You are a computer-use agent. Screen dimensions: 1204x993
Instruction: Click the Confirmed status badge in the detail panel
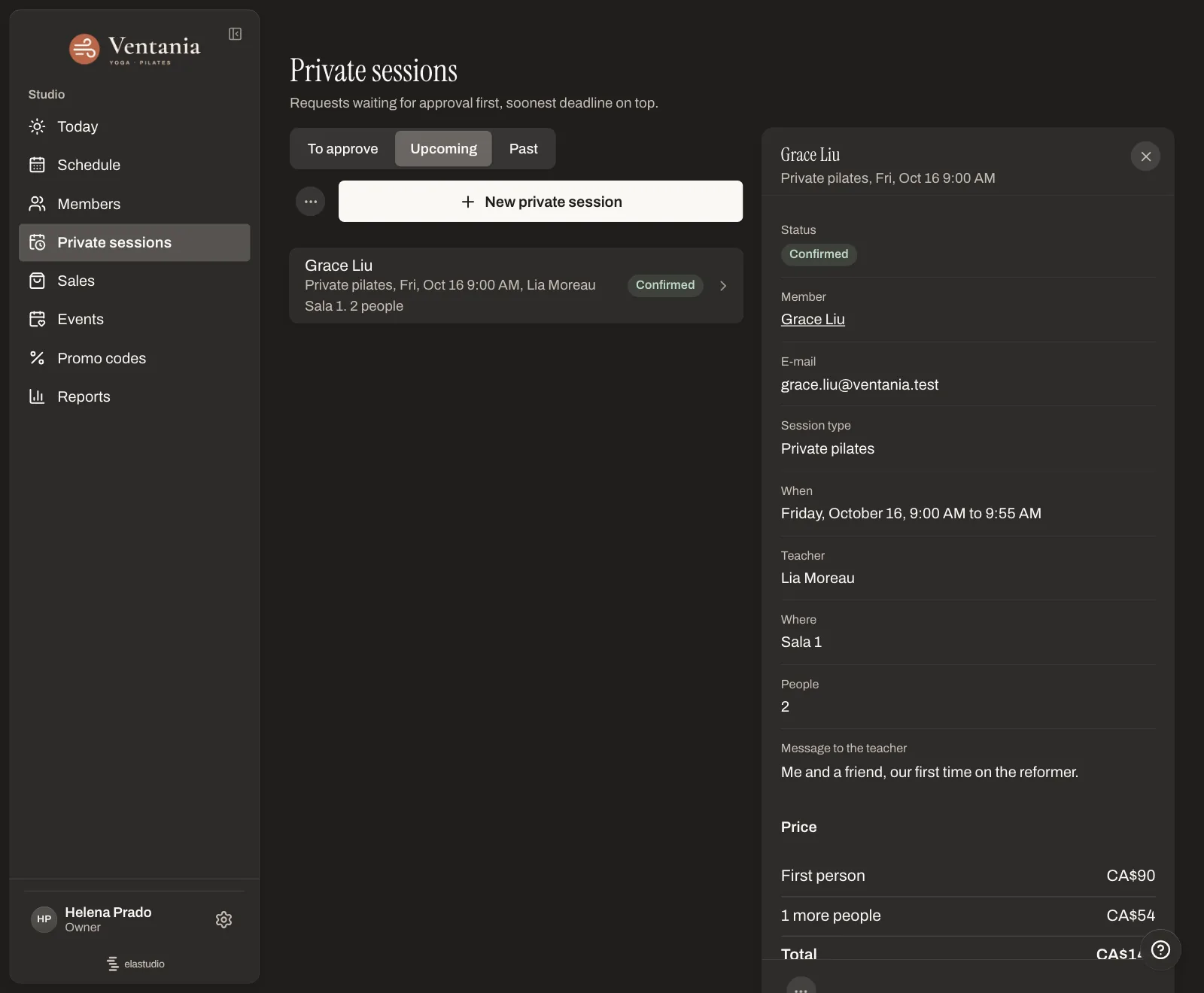pyautogui.click(x=819, y=254)
